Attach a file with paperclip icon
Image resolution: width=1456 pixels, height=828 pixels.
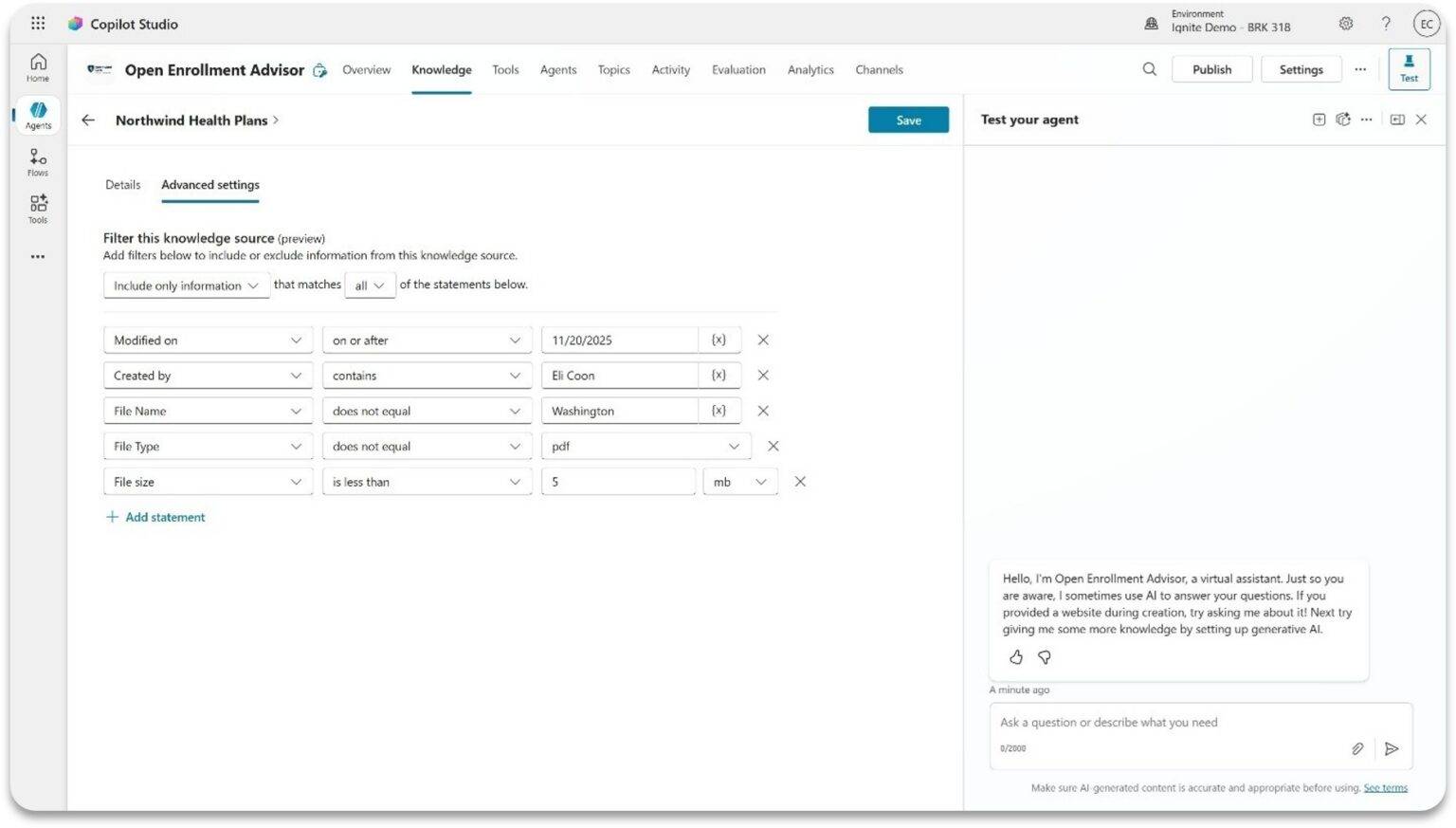(x=1356, y=748)
